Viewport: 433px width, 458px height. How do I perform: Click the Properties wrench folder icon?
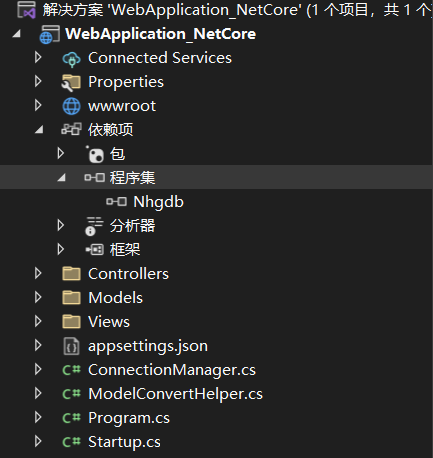(x=71, y=83)
